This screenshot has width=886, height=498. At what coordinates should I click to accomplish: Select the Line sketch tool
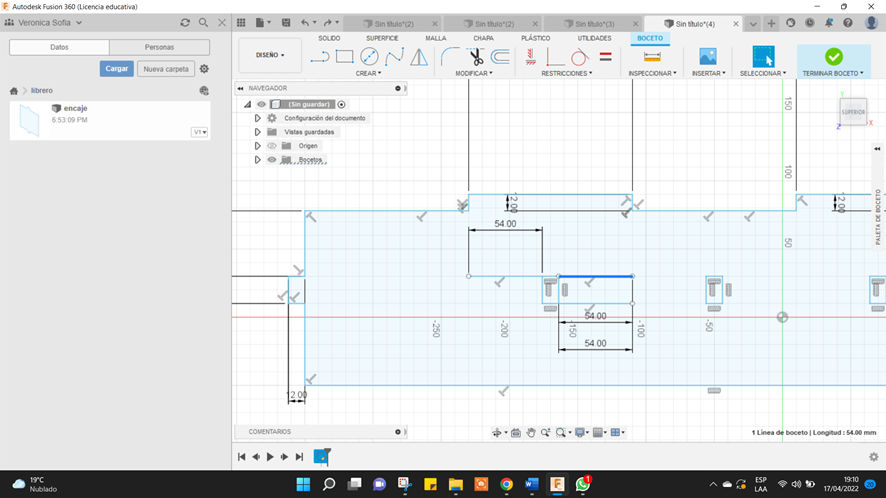[x=320, y=57]
